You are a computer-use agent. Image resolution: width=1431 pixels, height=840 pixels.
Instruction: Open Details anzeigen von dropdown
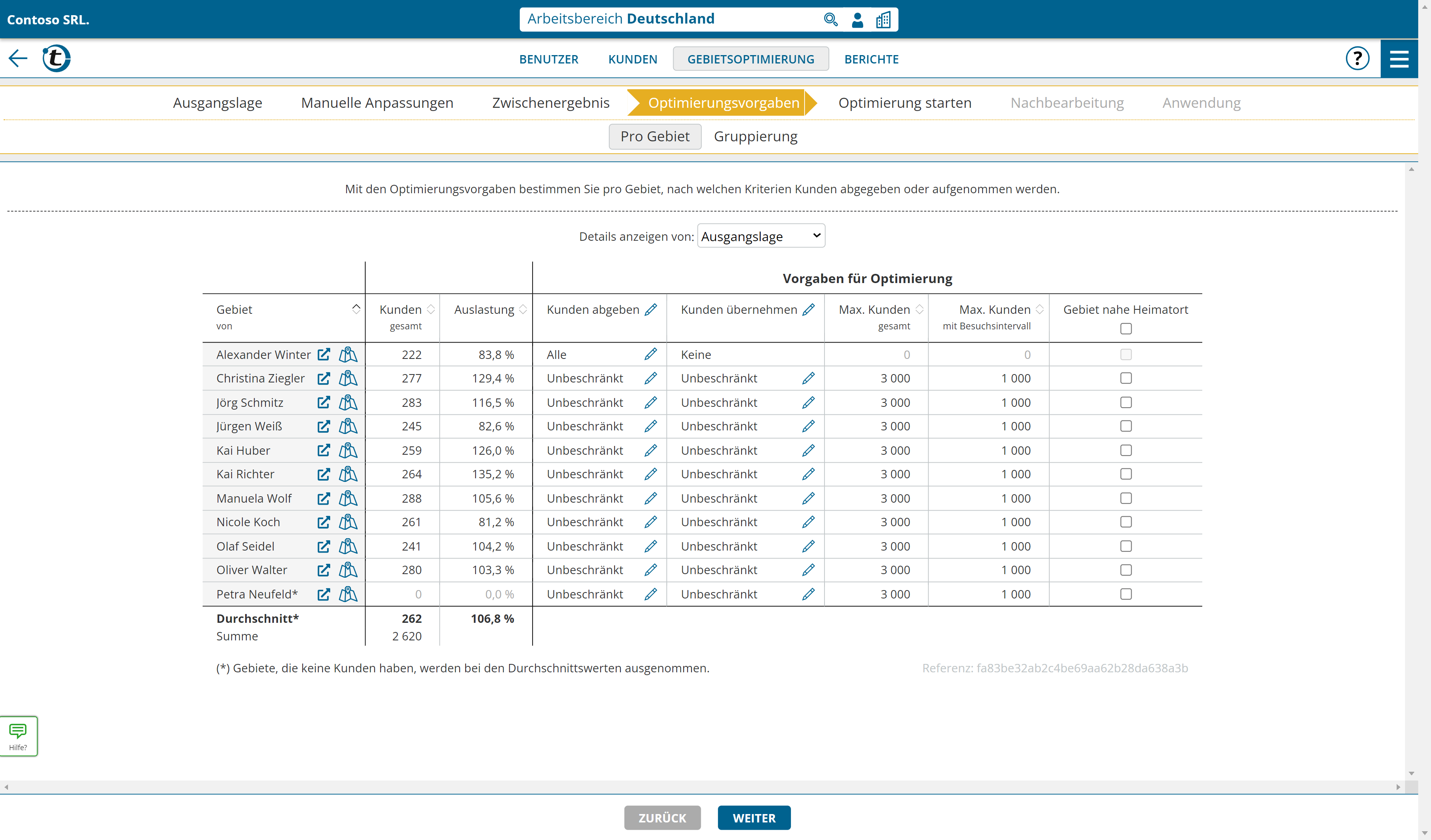[x=761, y=236]
